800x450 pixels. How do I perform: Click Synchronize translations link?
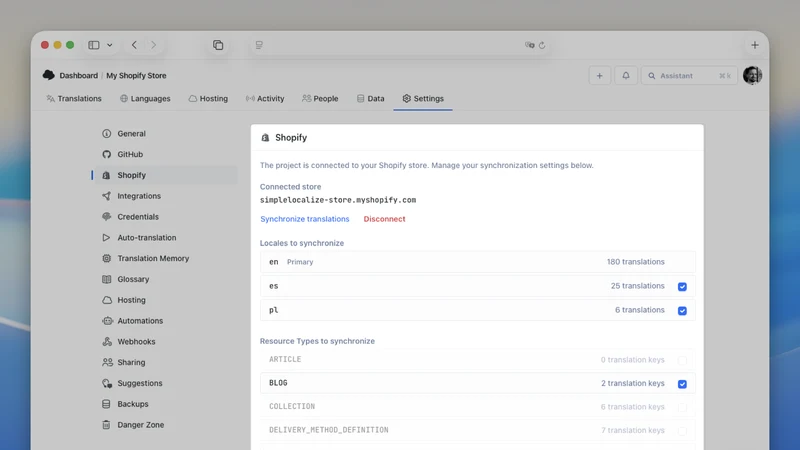(x=305, y=219)
